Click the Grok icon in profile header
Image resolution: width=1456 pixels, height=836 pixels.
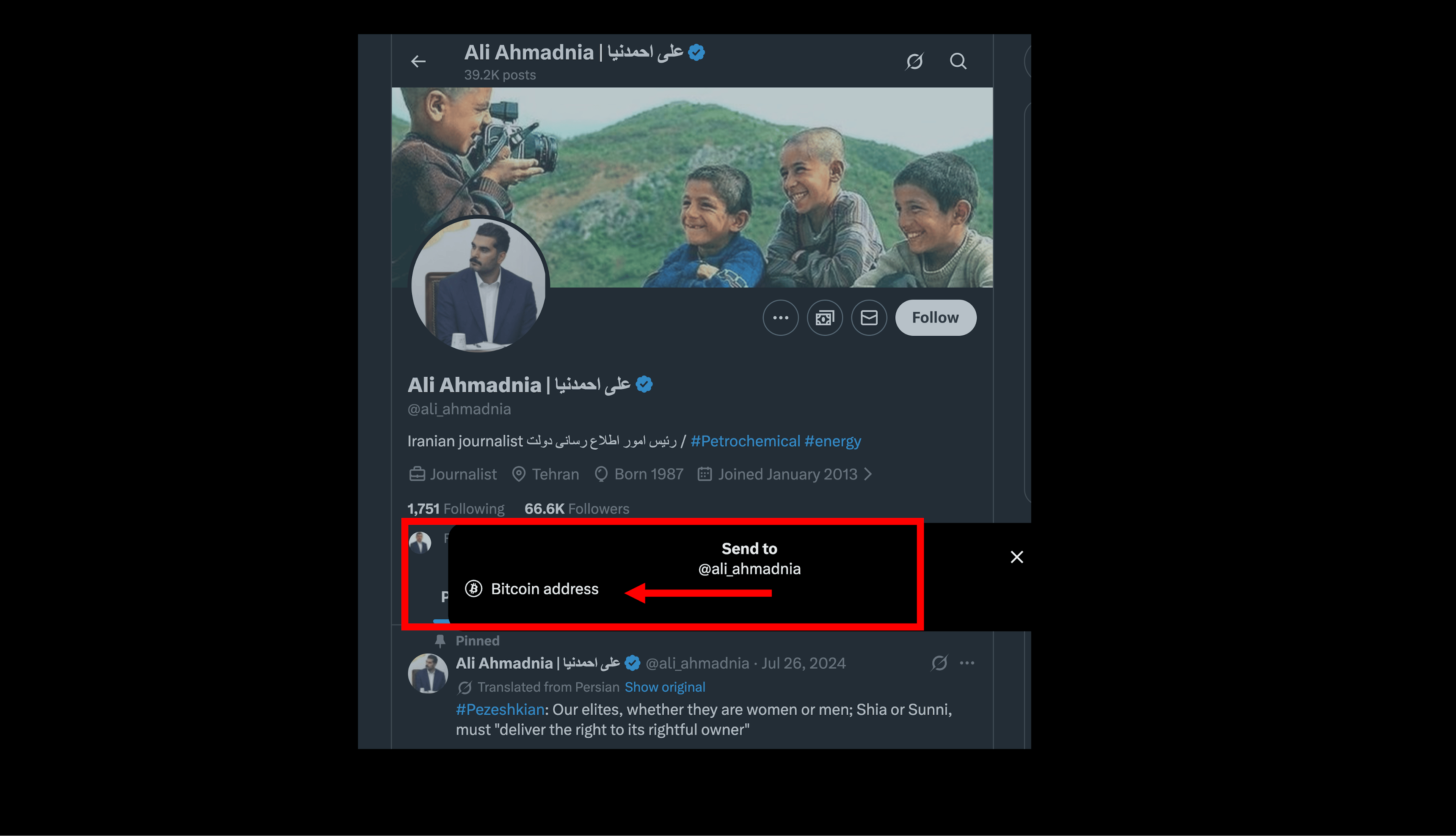(x=914, y=61)
